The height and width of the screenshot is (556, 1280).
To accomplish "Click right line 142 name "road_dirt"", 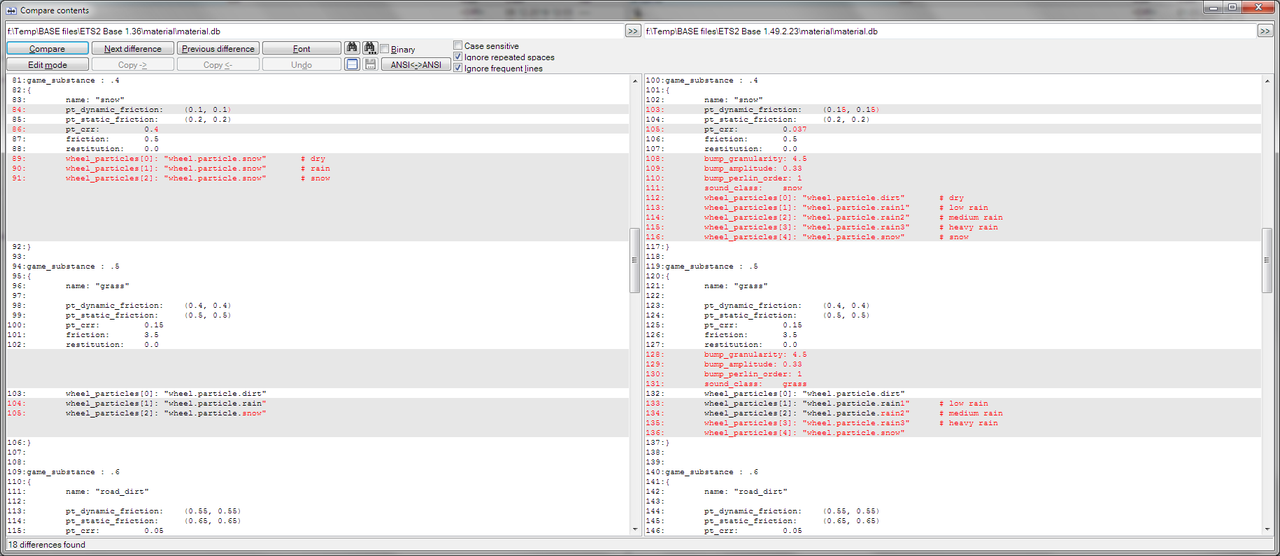I will click(954, 491).
